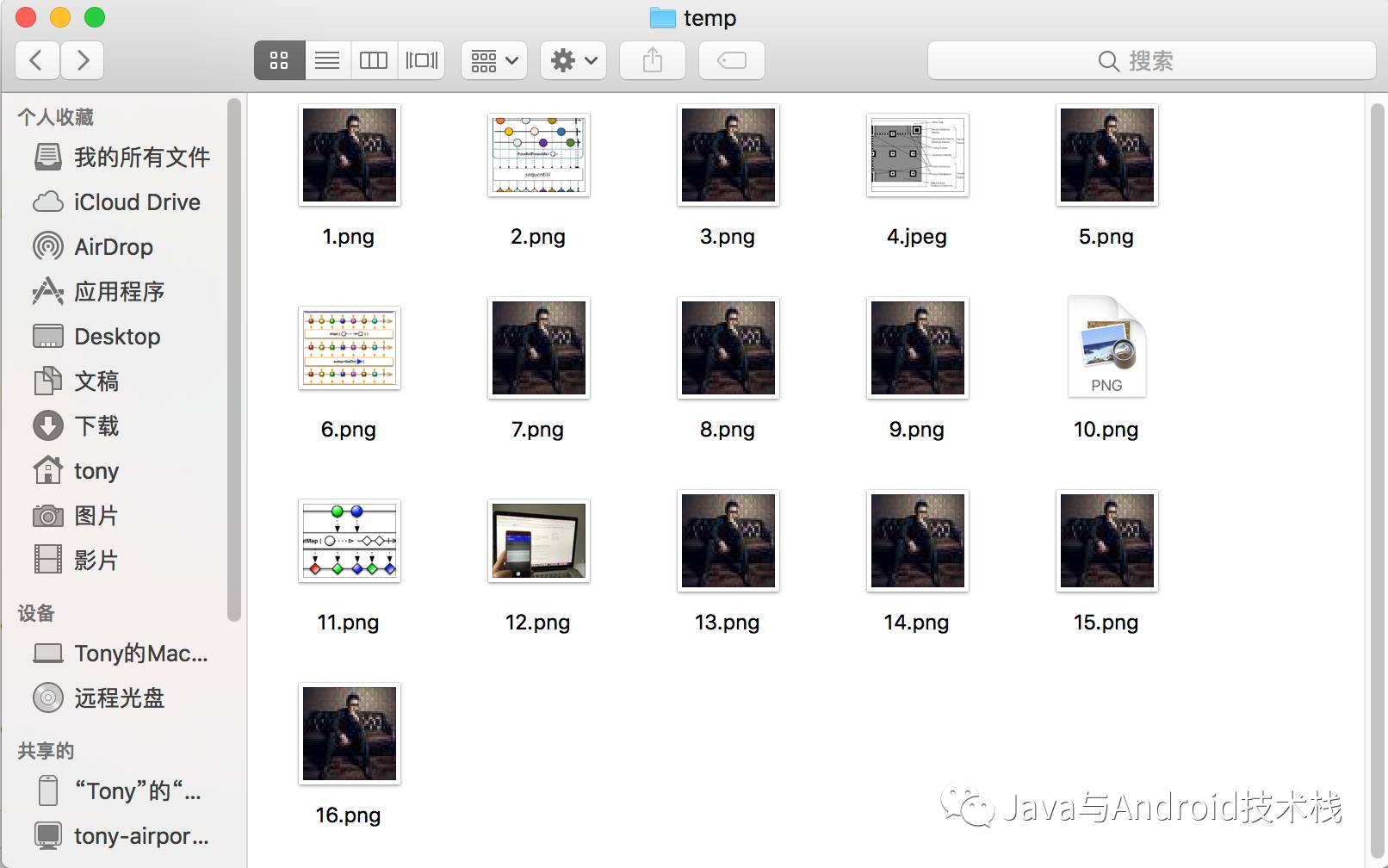1388x868 pixels.
Task: Go forward with the right arrow button
Action: pos(82,60)
